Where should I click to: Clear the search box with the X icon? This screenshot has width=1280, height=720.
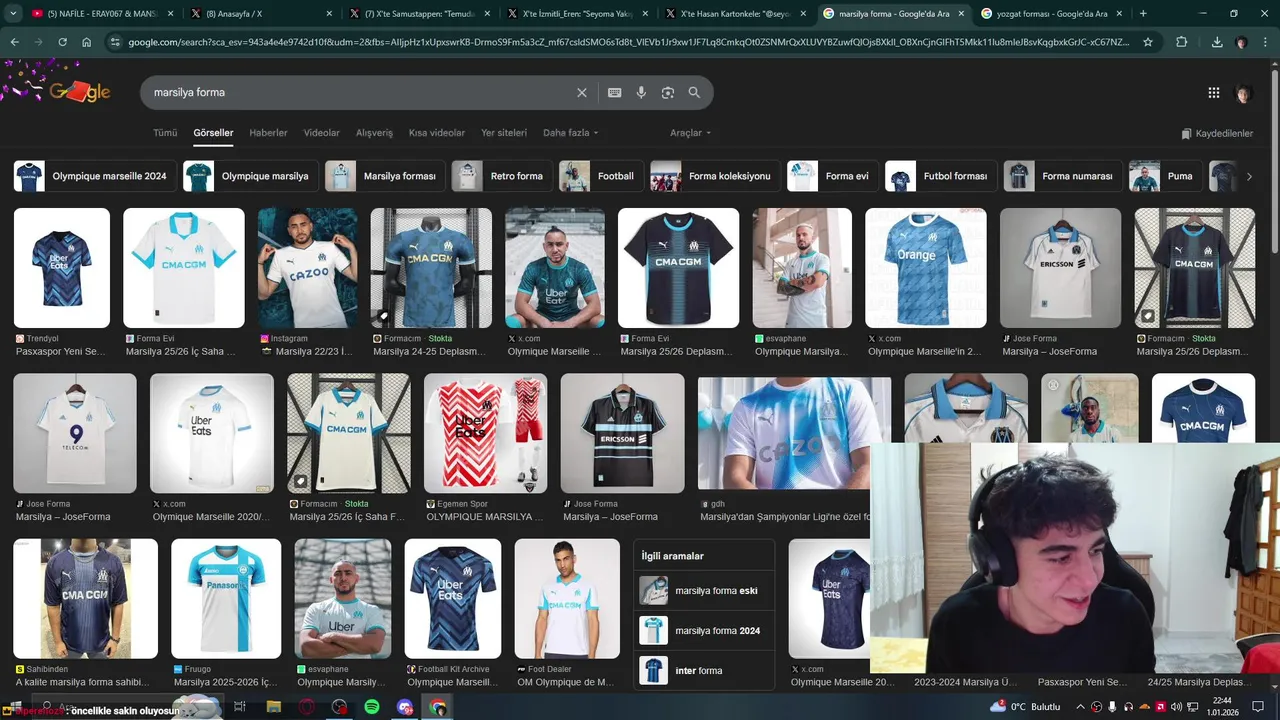click(582, 92)
